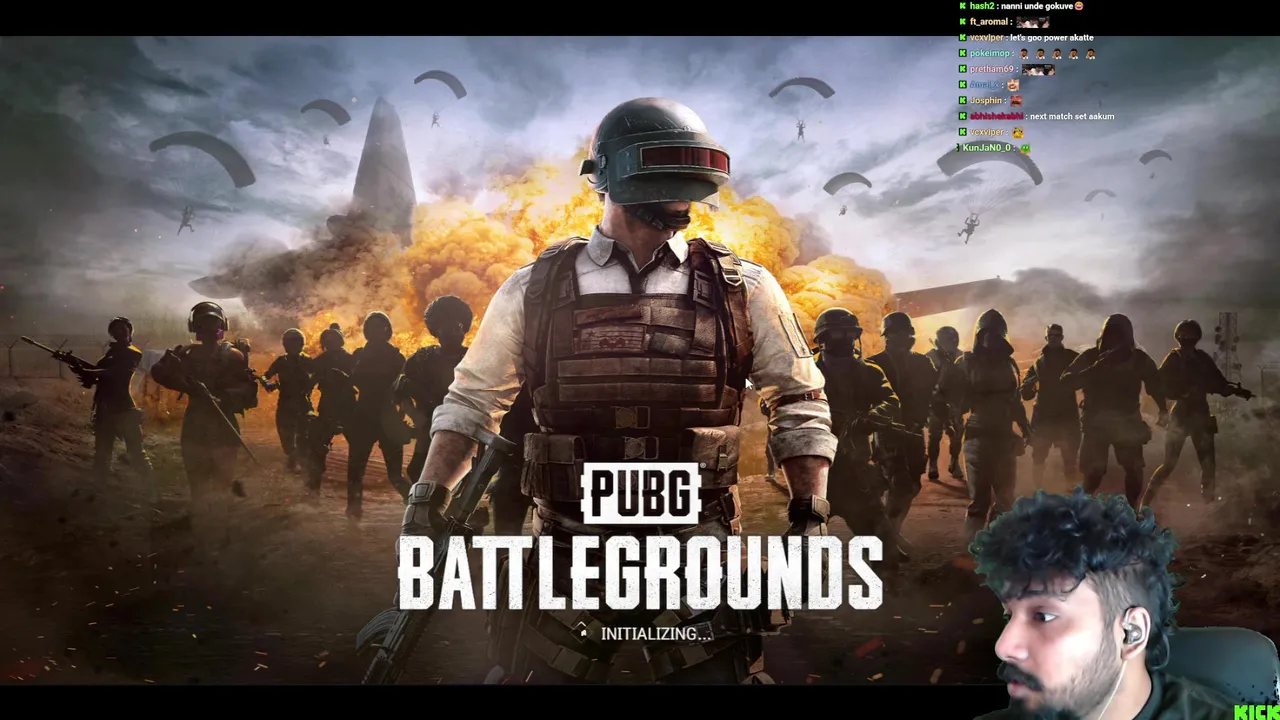Click the PUBG logo box
1280x720 pixels.
point(640,494)
